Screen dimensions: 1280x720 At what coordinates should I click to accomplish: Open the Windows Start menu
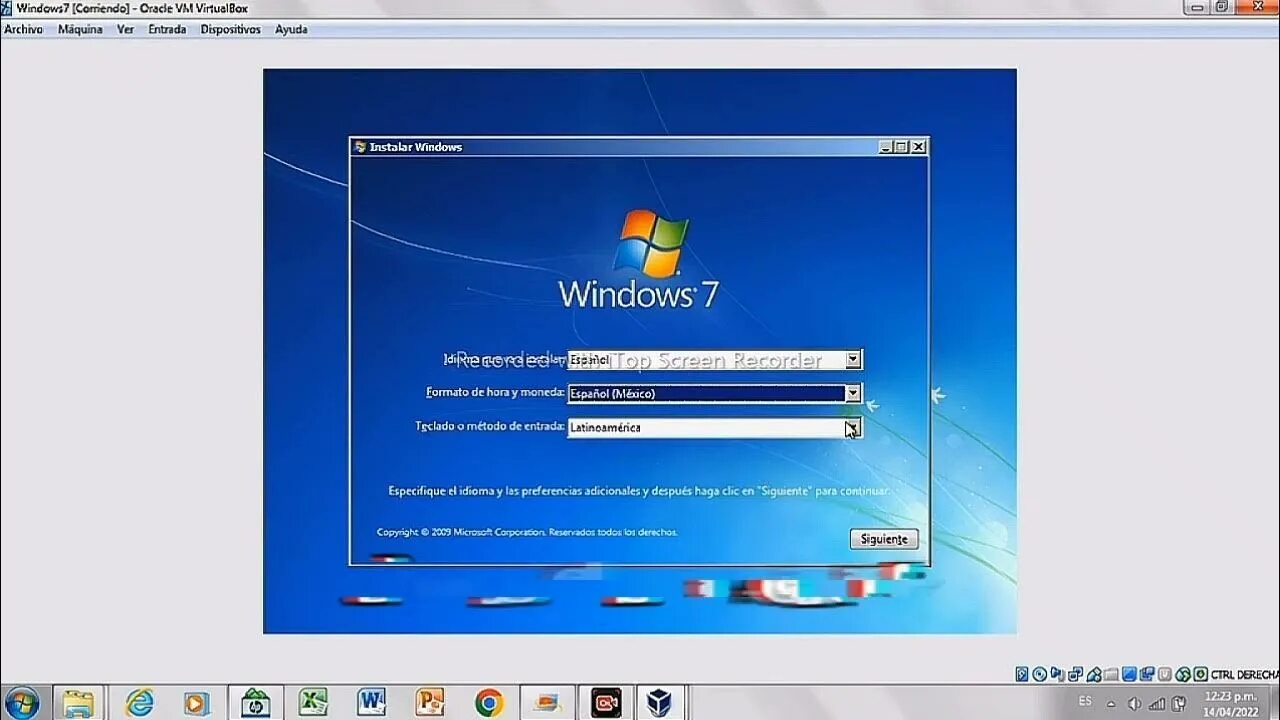point(22,703)
